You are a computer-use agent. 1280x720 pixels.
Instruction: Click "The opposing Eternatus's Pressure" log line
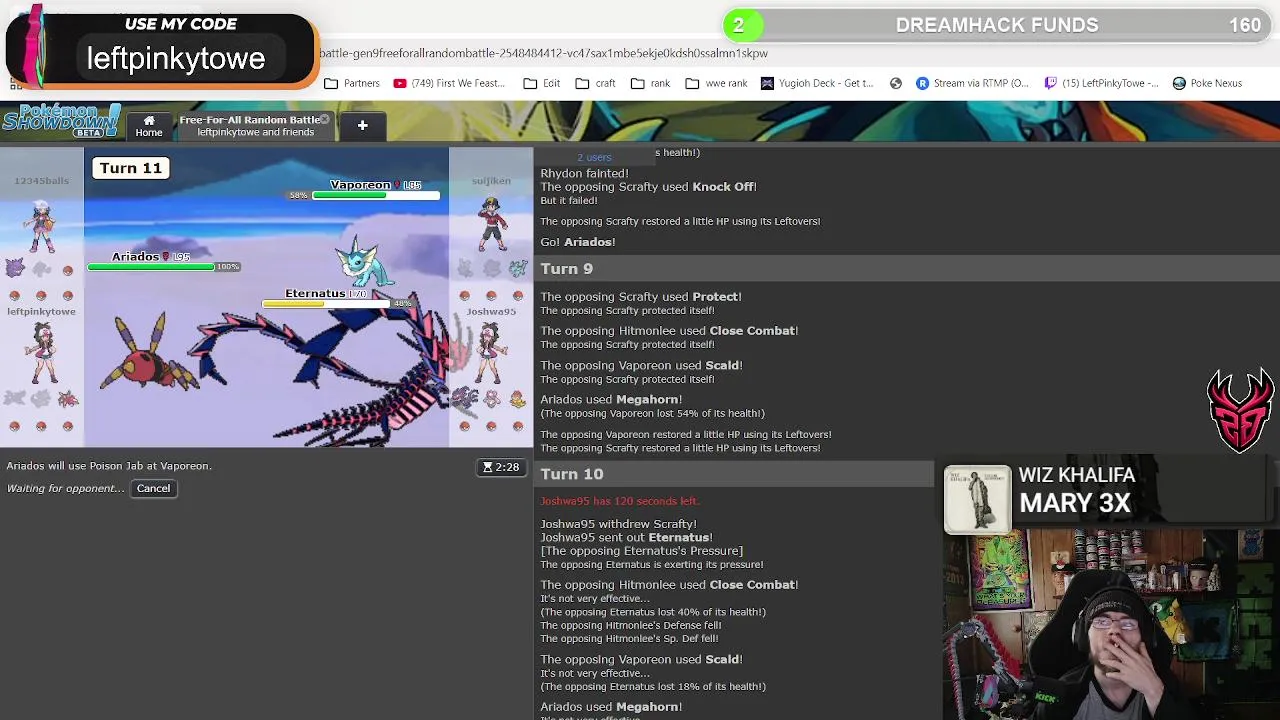(x=642, y=551)
